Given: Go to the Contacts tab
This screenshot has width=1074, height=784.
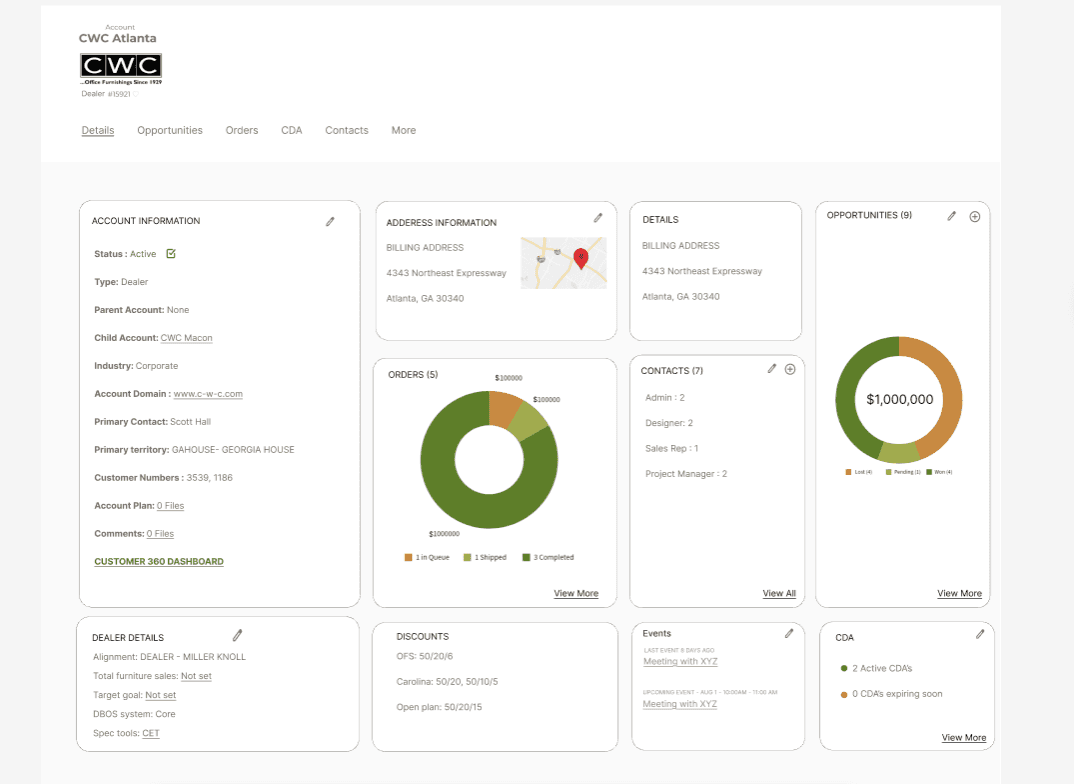Looking at the screenshot, I should pyautogui.click(x=347, y=130).
